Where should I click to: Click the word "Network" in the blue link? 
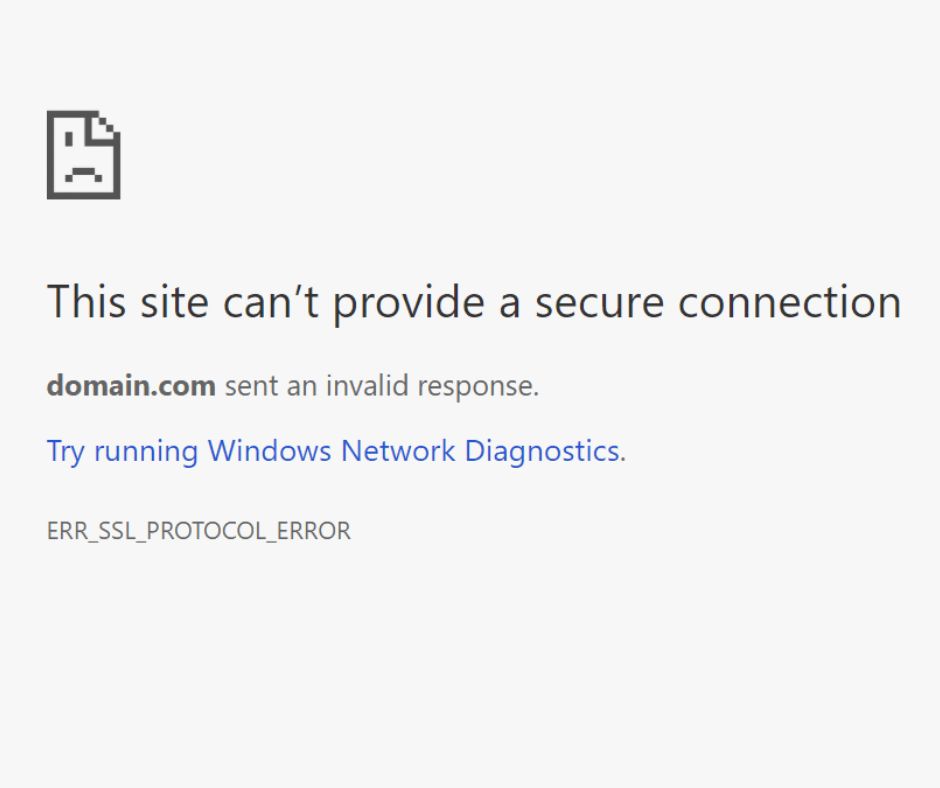coord(397,451)
